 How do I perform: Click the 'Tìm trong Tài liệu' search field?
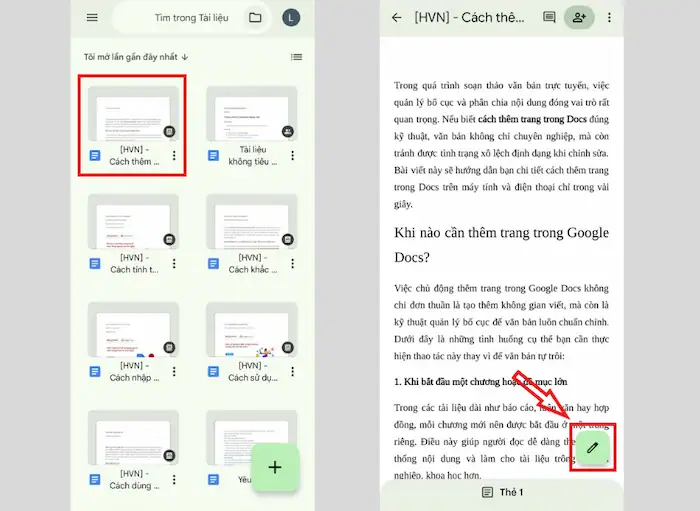(x=188, y=17)
